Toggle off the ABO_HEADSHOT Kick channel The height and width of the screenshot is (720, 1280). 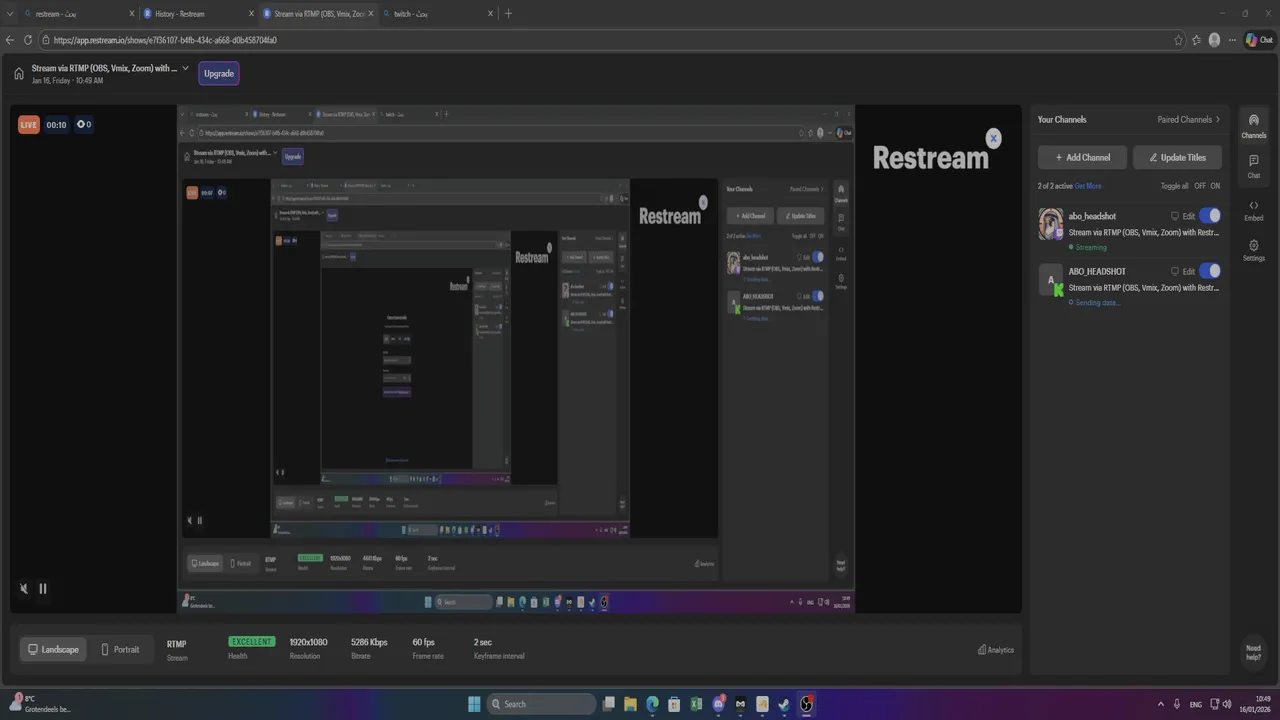(x=1210, y=271)
